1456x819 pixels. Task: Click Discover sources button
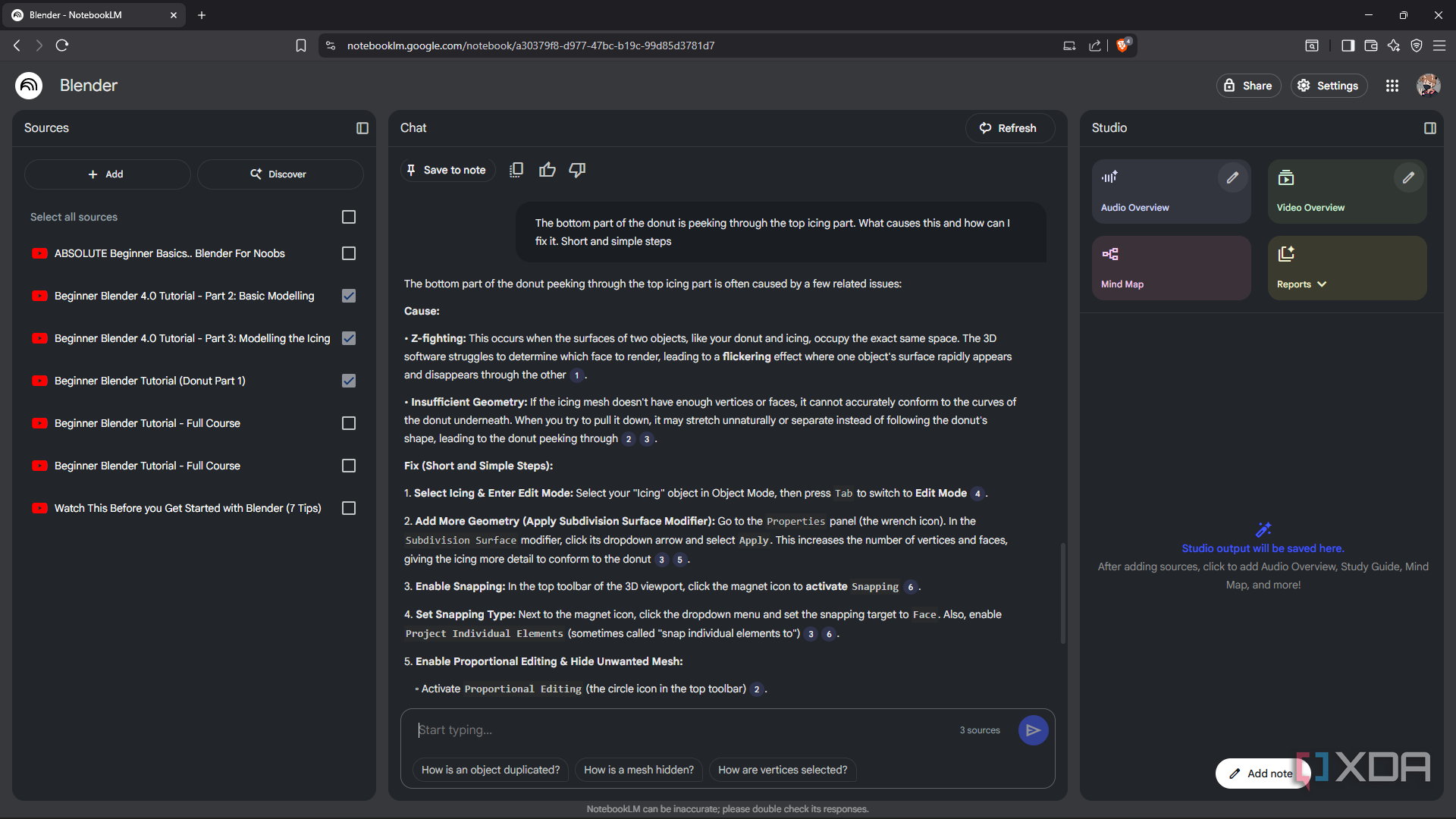280,174
